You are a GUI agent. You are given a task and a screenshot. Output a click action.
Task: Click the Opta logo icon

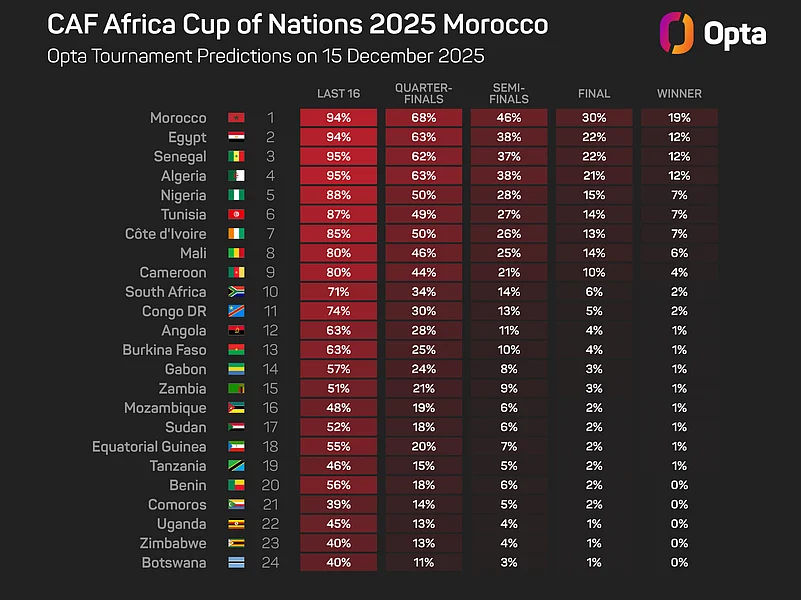pyautogui.click(x=677, y=33)
